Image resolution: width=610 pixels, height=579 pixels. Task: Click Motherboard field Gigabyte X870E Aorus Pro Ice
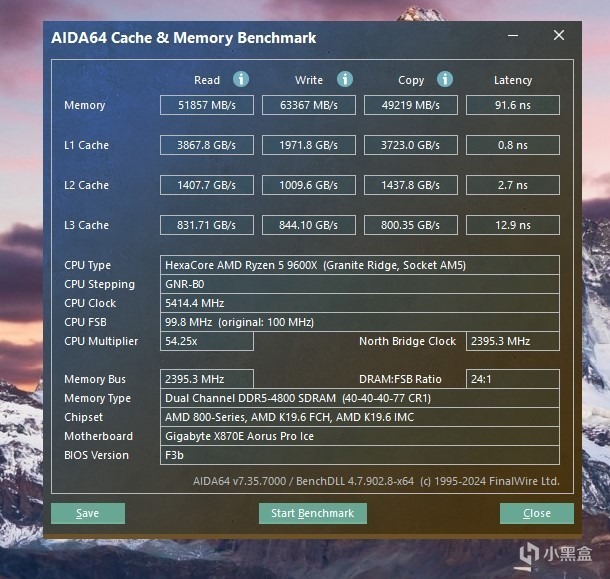(360, 436)
